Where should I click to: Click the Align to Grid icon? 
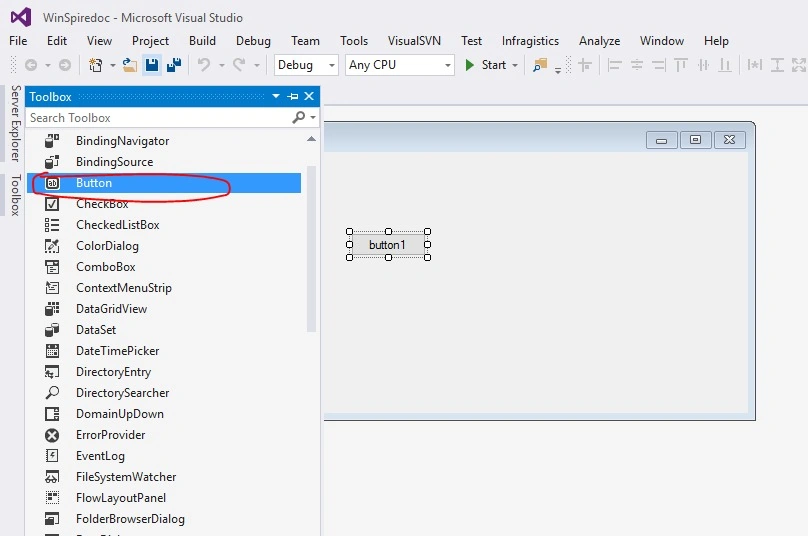click(585, 65)
